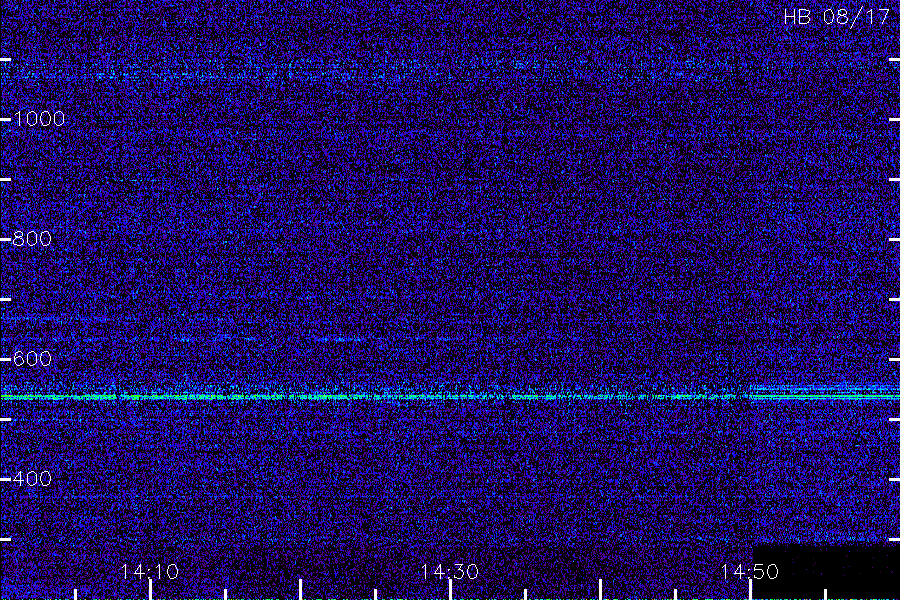Click the 400 frequency axis label

point(32,479)
